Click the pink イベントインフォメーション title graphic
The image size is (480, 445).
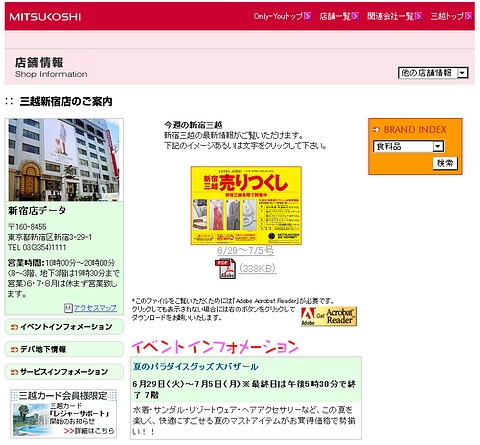click(215, 347)
